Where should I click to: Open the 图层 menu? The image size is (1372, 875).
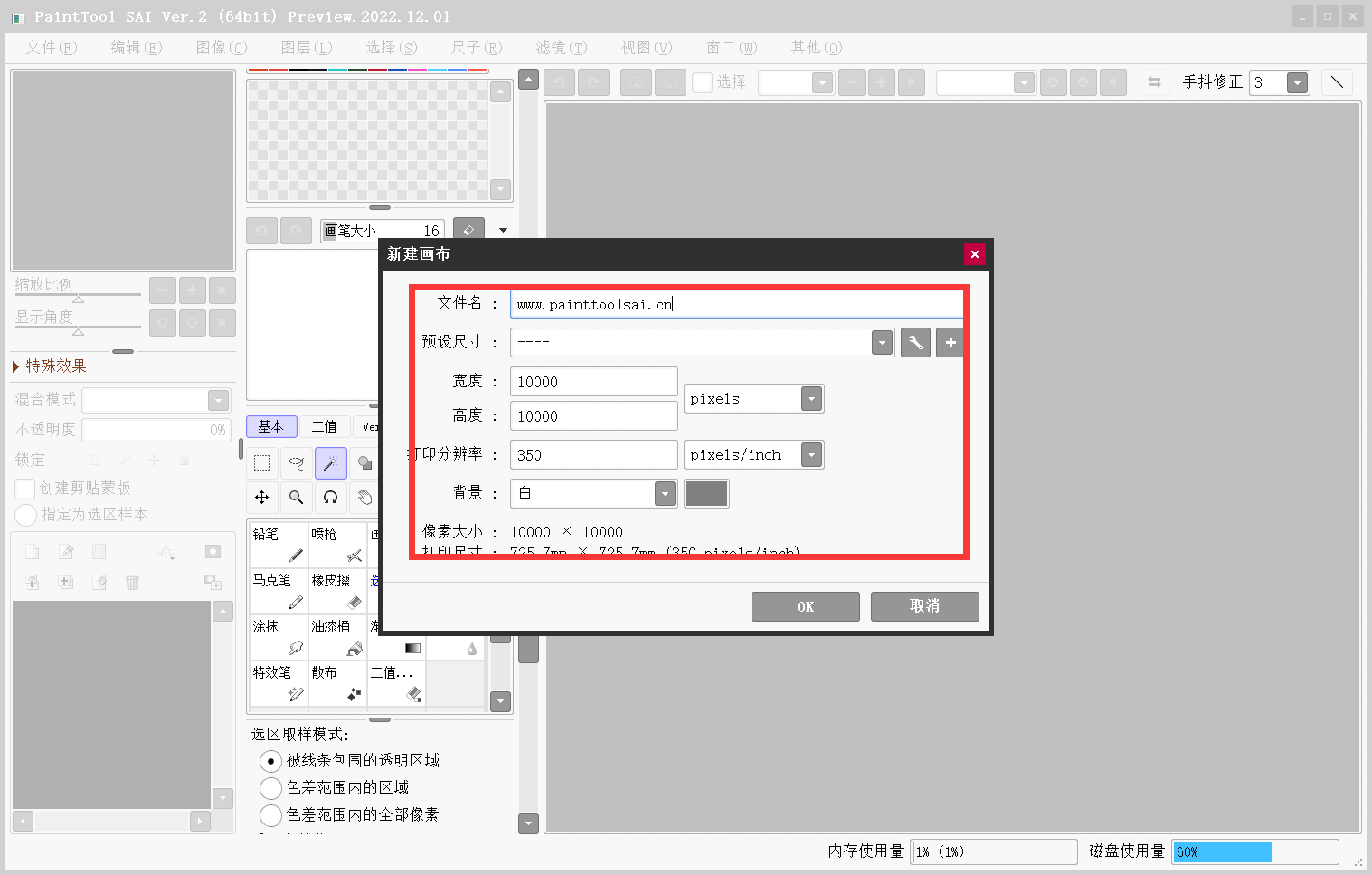click(307, 47)
